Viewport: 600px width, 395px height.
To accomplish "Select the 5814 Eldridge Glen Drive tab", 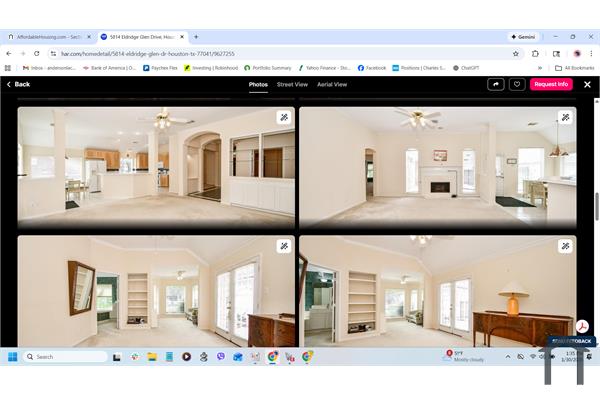I will pyautogui.click(x=142, y=37).
